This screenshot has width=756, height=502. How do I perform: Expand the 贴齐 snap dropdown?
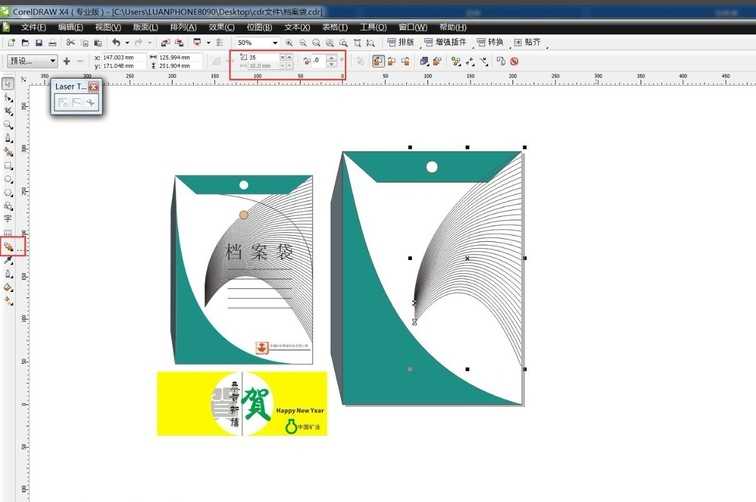click(x=548, y=43)
